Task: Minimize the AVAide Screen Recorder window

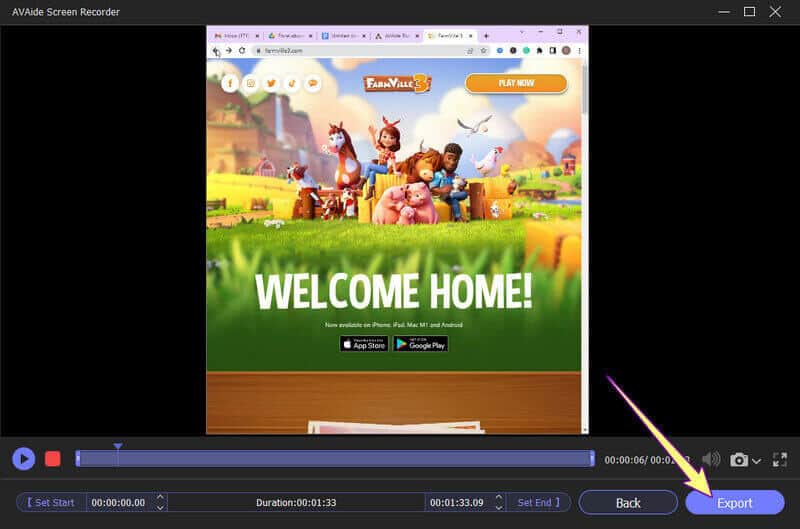Action: 723,12
